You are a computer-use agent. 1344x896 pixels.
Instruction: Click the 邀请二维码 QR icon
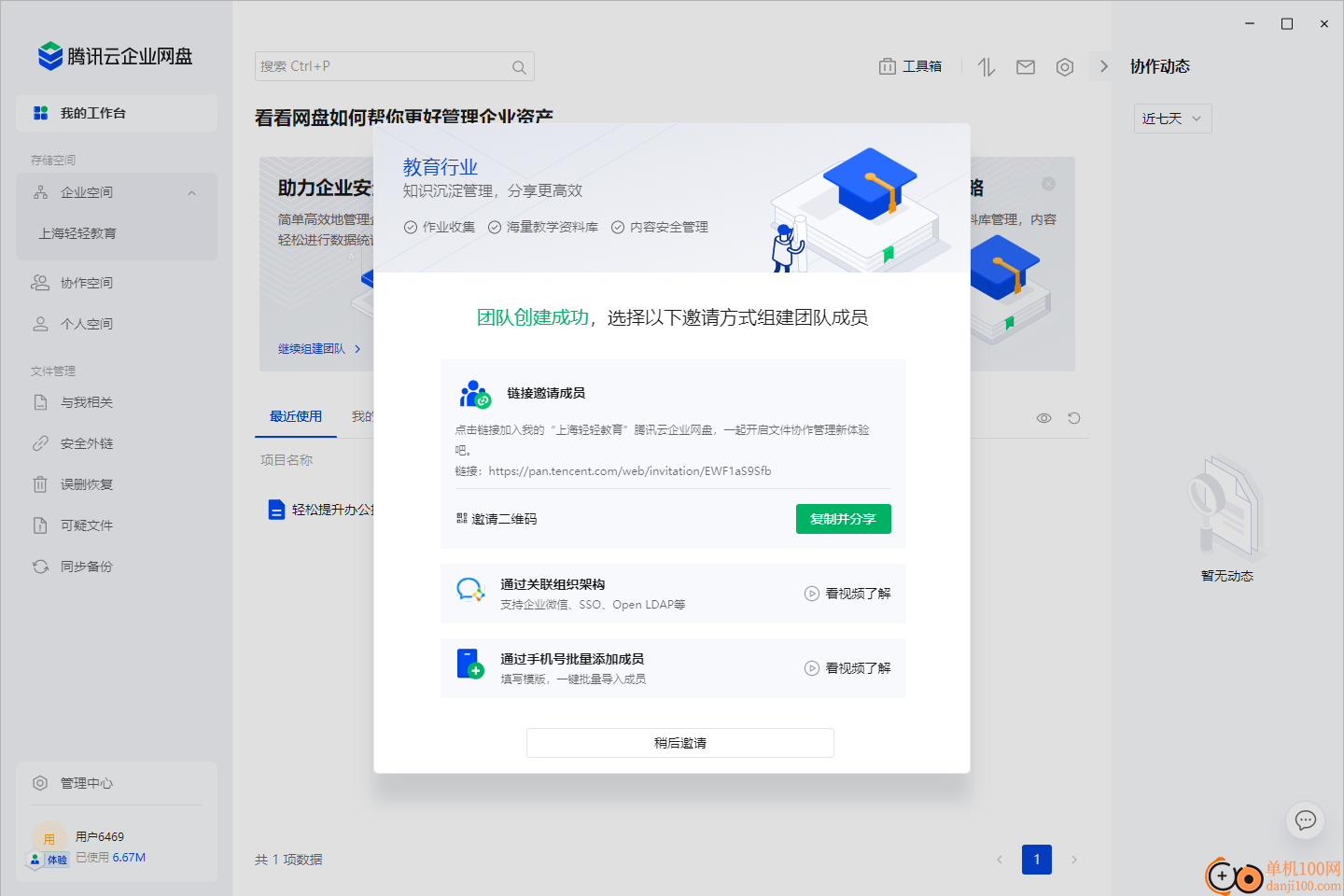(462, 518)
